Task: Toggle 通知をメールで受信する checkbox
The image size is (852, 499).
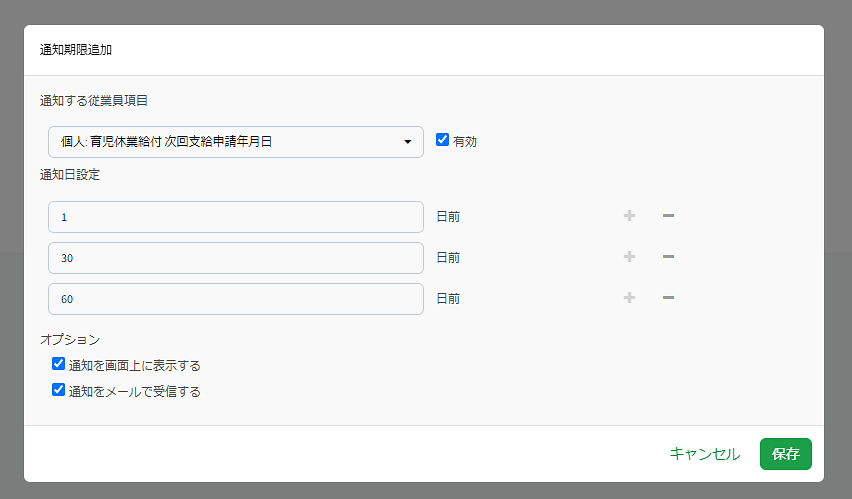Action: tap(58, 390)
